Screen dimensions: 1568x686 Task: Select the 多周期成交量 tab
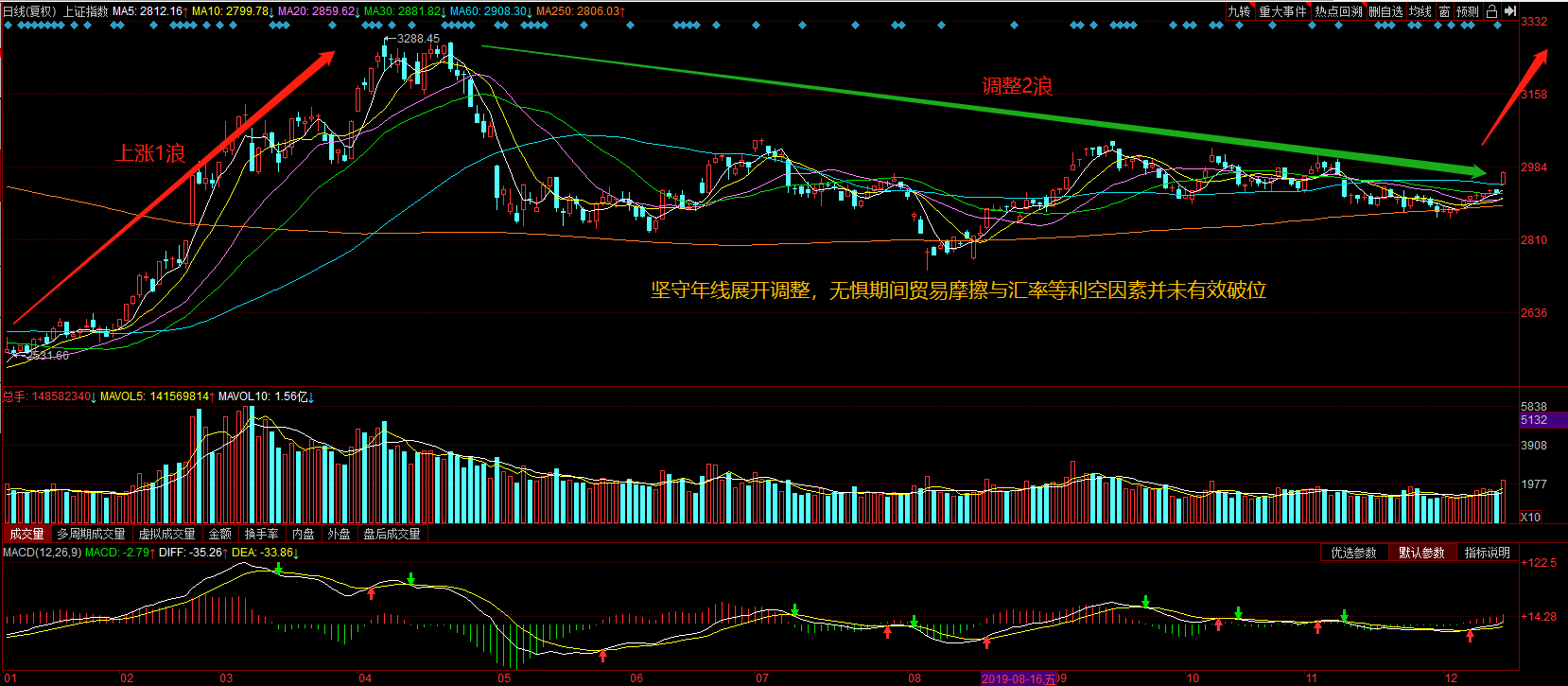[x=91, y=534]
